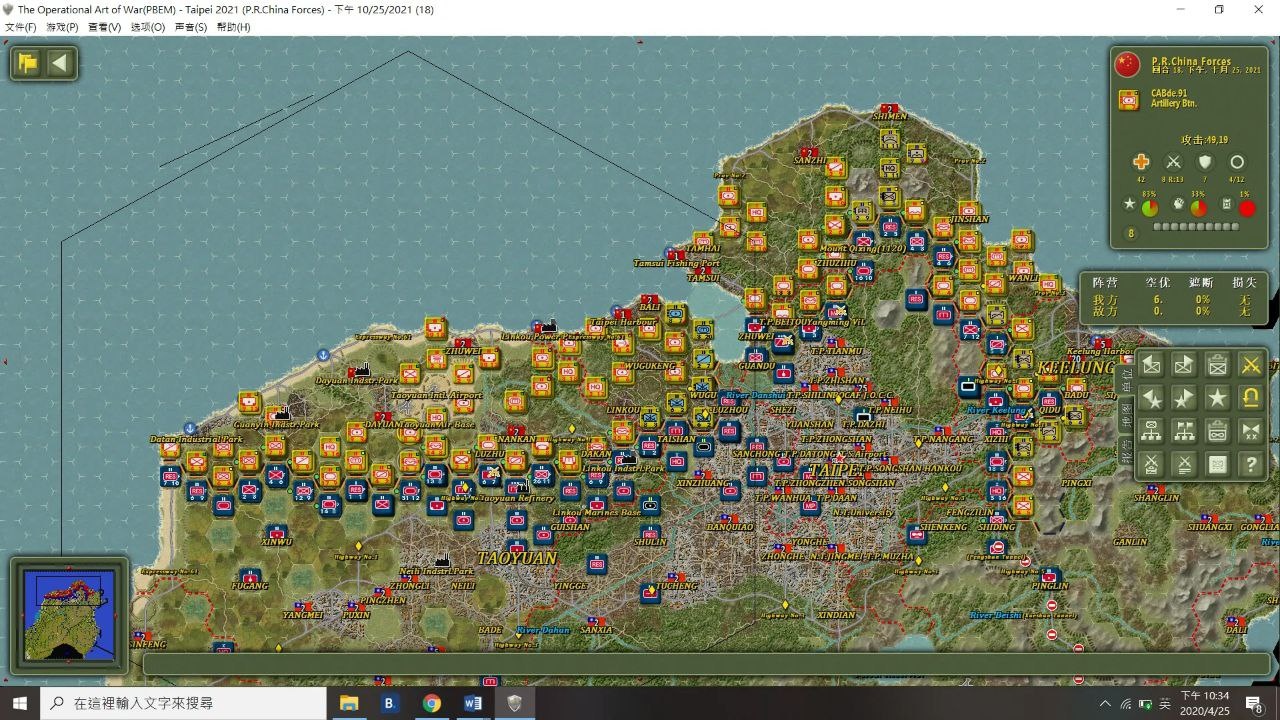The width and height of the screenshot is (1280, 720).
Task: Click the CABde.91 artillery unit icon
Action: (1129, 100)
